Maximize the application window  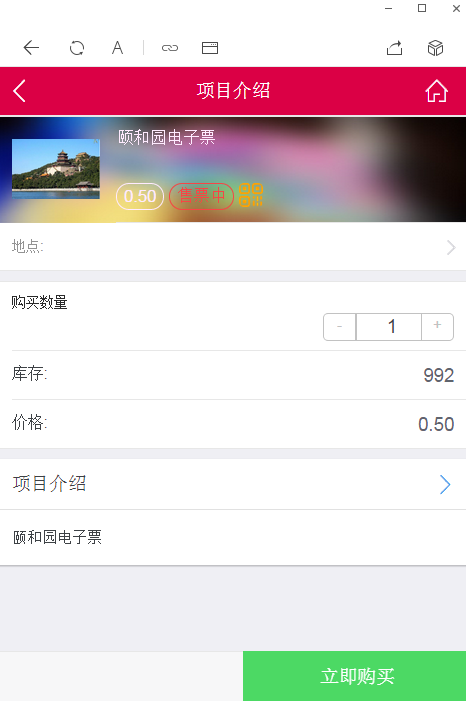tap(422, 8)
